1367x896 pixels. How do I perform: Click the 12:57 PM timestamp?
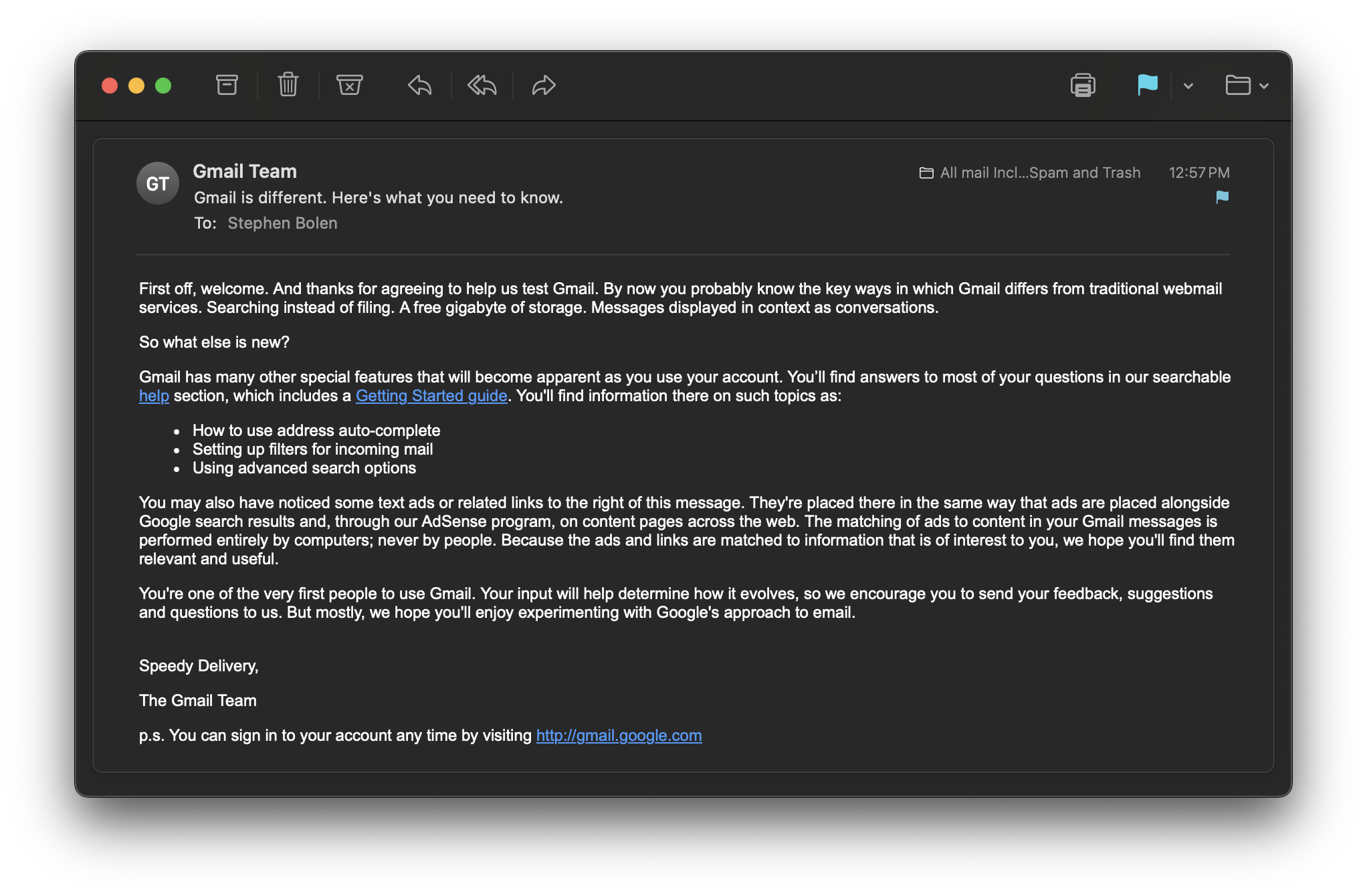click(1199, 173)
